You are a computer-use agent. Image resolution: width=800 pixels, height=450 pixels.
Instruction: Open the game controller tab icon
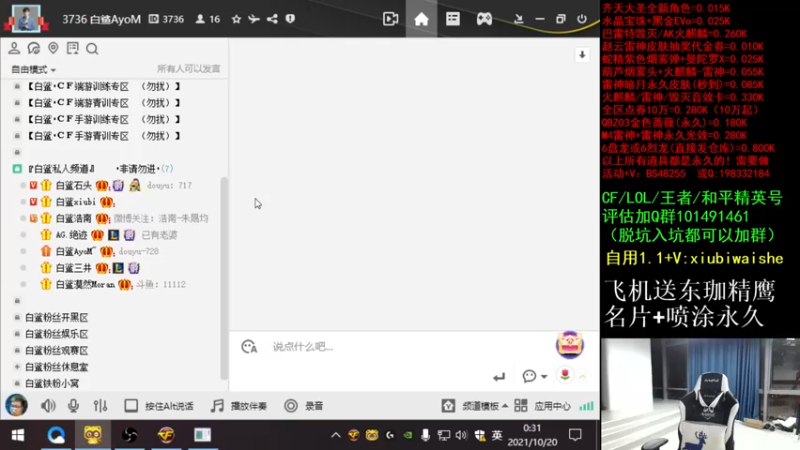point(484,19)
